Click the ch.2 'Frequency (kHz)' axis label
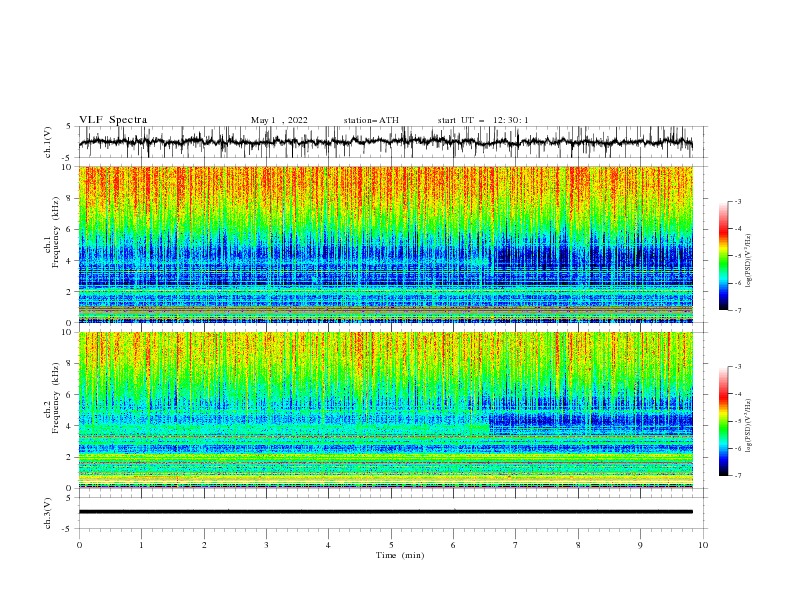Image resolution: width=792 pixels, height=612 pixels. [56, 397]
